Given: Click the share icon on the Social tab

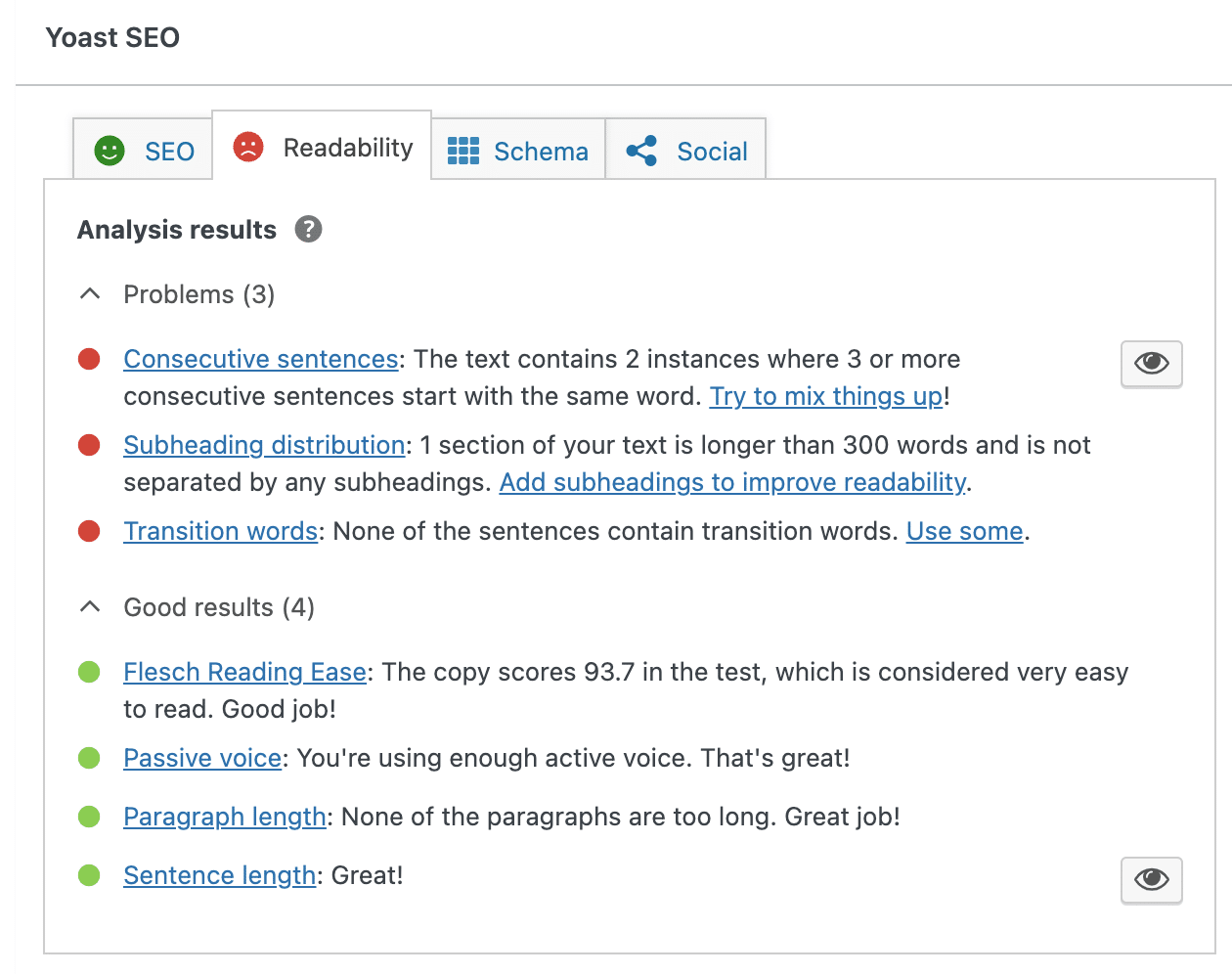Looking at the screenshot, I should pyautogui.click(x=642, y=151).
